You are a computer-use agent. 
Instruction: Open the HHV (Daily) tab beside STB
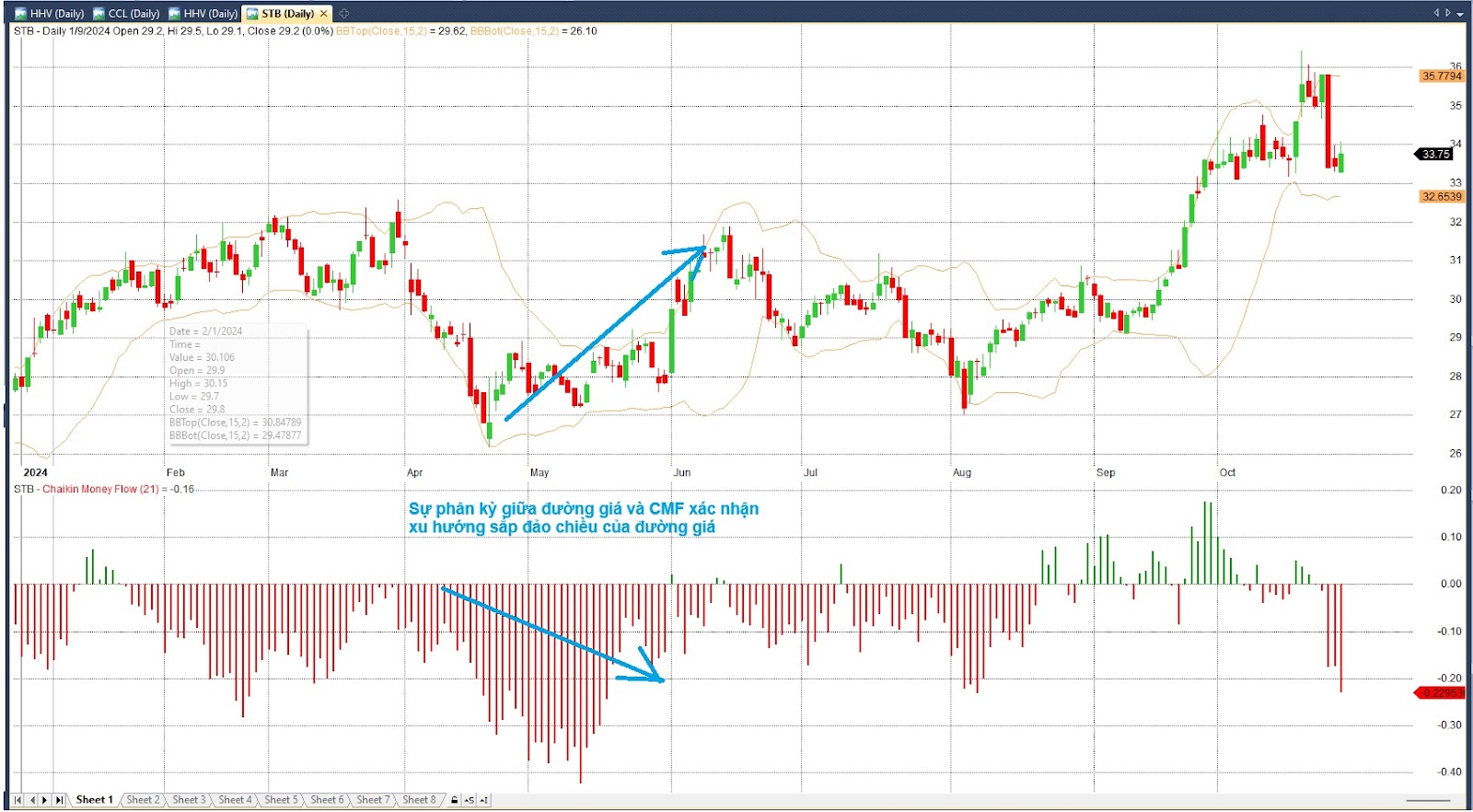pyautogui.click(x=203, y=14)
